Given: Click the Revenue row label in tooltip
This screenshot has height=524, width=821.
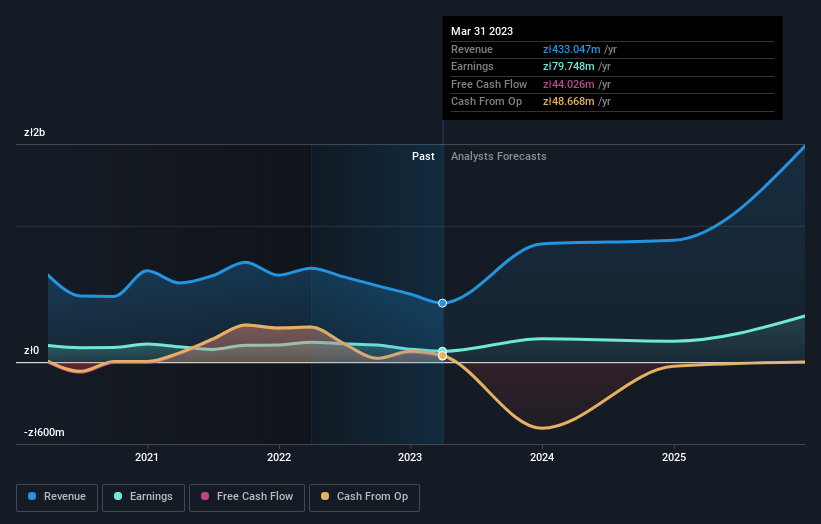Looking at the screenshot, I should (x=472, y=49).
